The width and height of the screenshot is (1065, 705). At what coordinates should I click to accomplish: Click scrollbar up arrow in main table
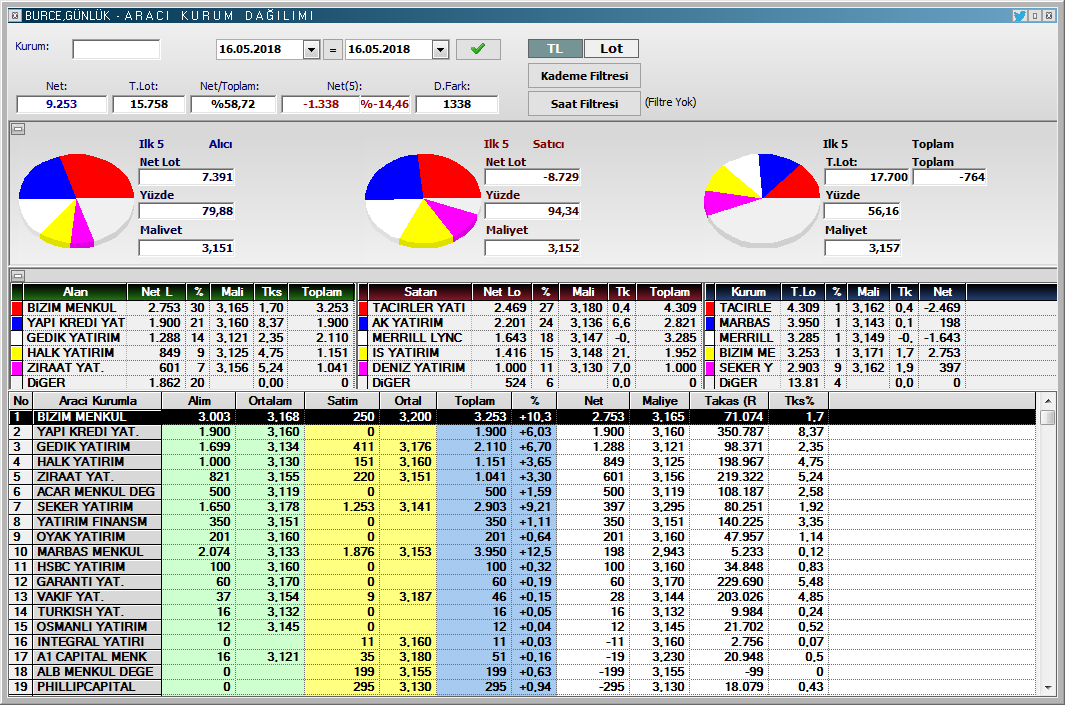1047,401
